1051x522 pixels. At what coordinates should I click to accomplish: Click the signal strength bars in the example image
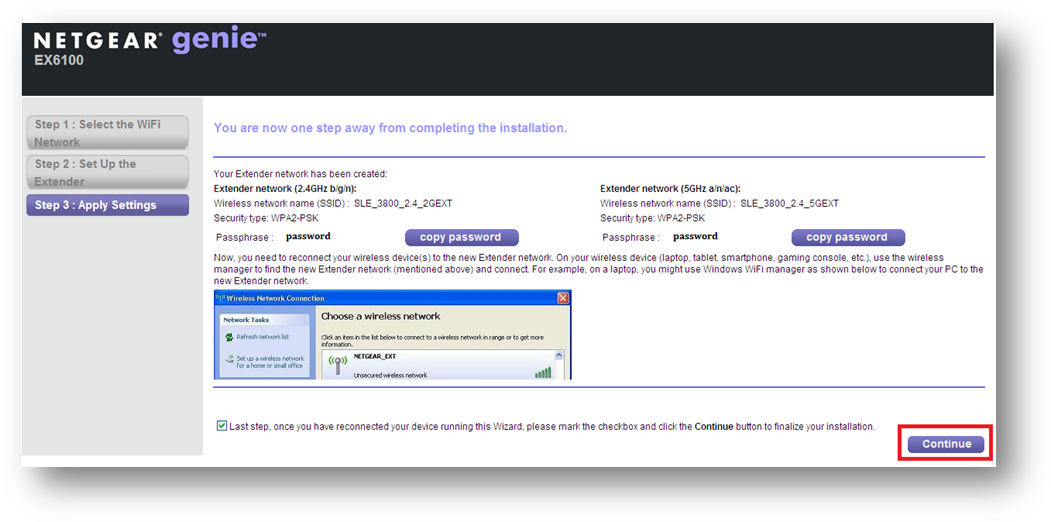pos(543,372)
